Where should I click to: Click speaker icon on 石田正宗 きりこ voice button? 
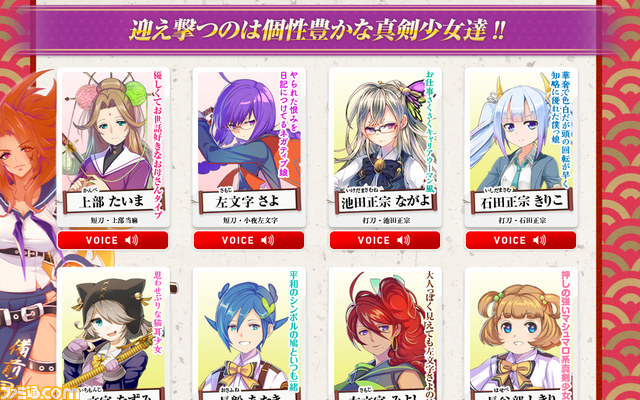[540, 240]
